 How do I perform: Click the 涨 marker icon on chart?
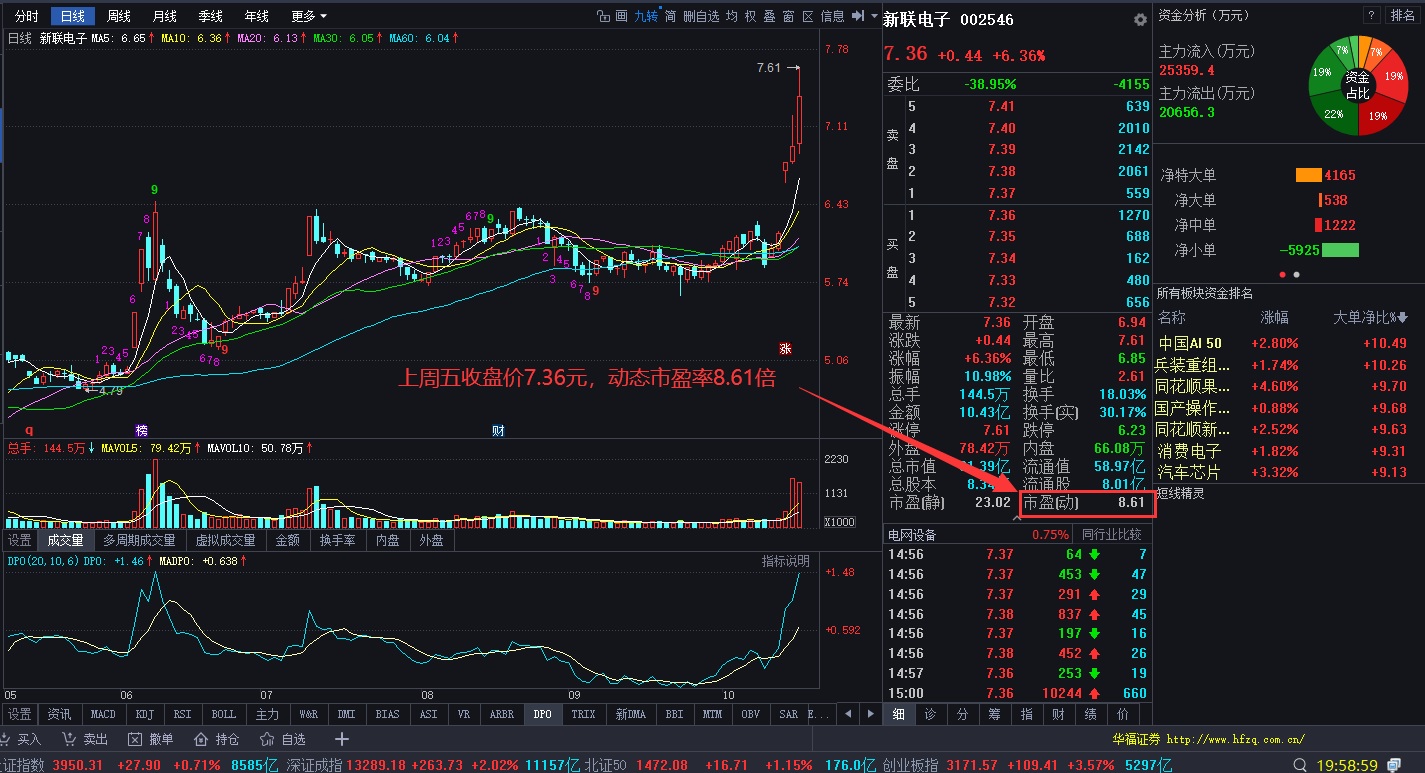786,348
